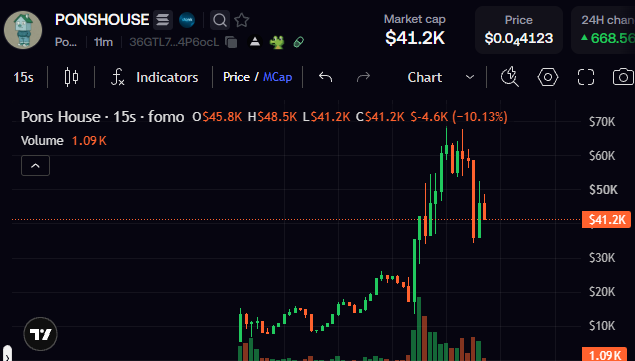Viewport: 635px width, 361px height.
Task: Click the $70K price axis label
Action: coord(602,122)
